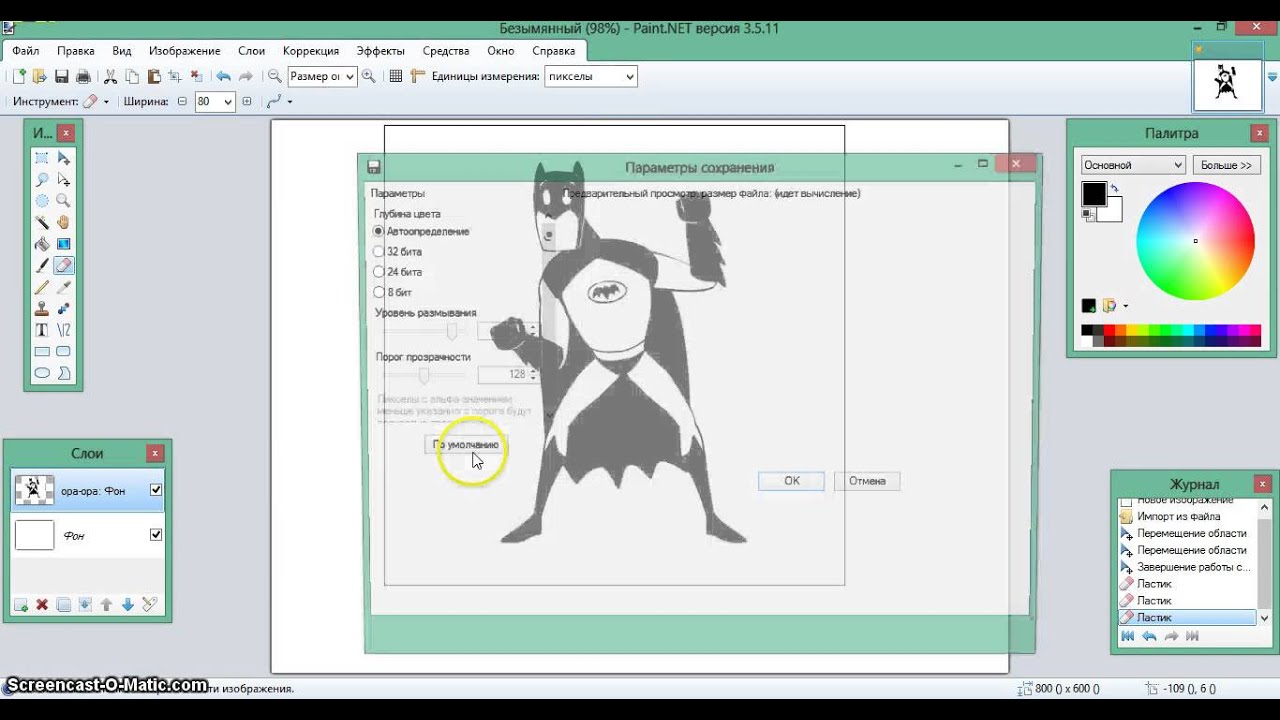Select Импорт из файла history entry
This screenshot has height=720, width=1280.
click(1178, 517)
